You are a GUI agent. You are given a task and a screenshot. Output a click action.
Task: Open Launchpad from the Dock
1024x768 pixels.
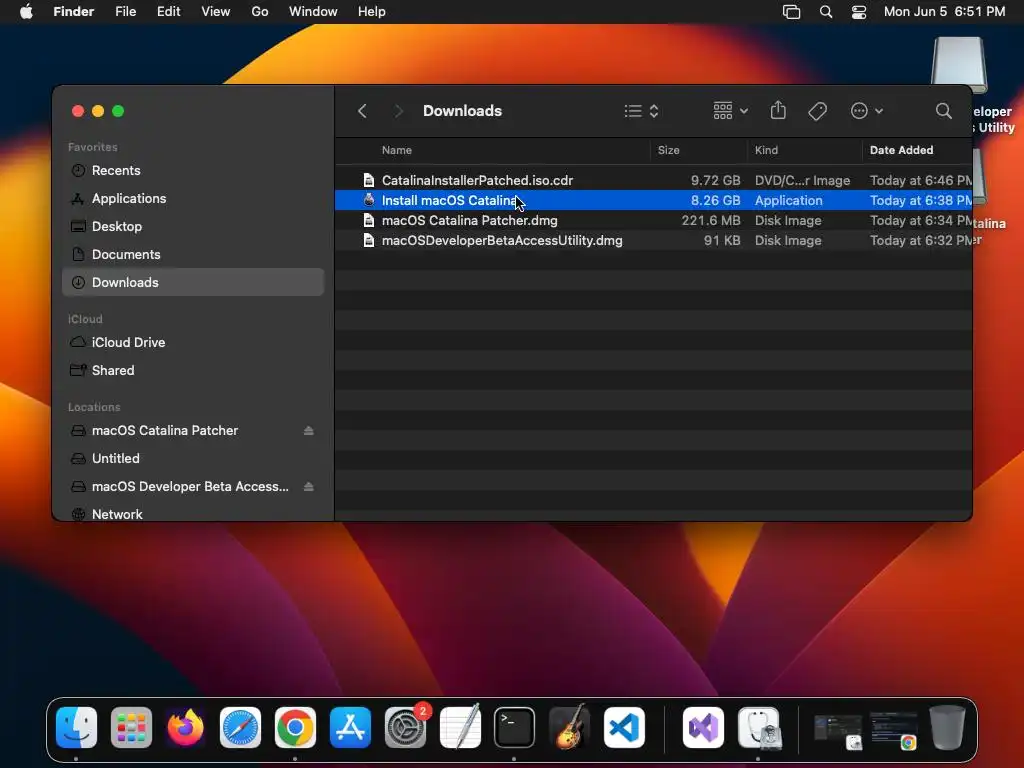(131, 728)
